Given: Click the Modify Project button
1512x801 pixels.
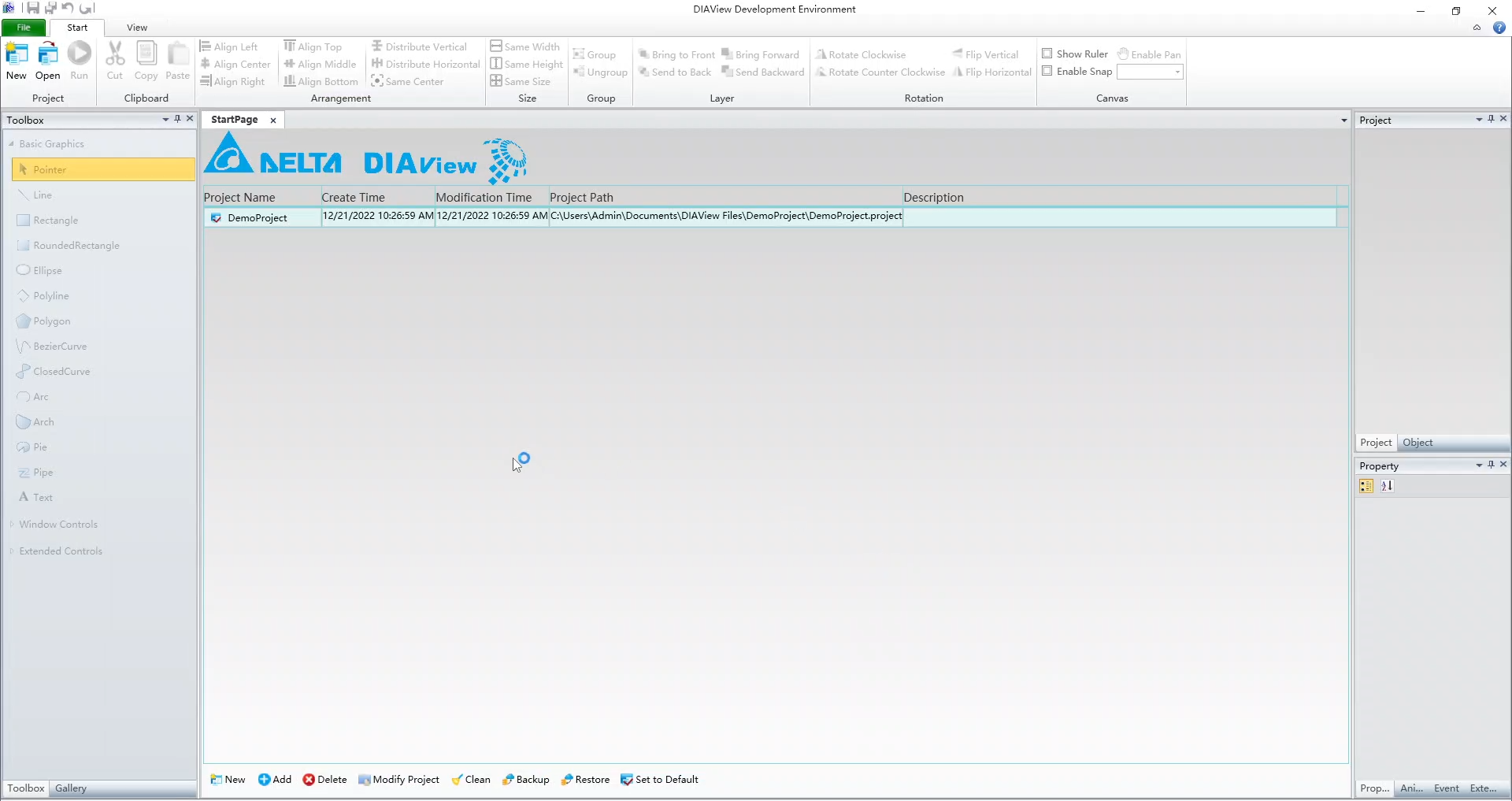Looking at the screenshot, I should pos(399,780).
